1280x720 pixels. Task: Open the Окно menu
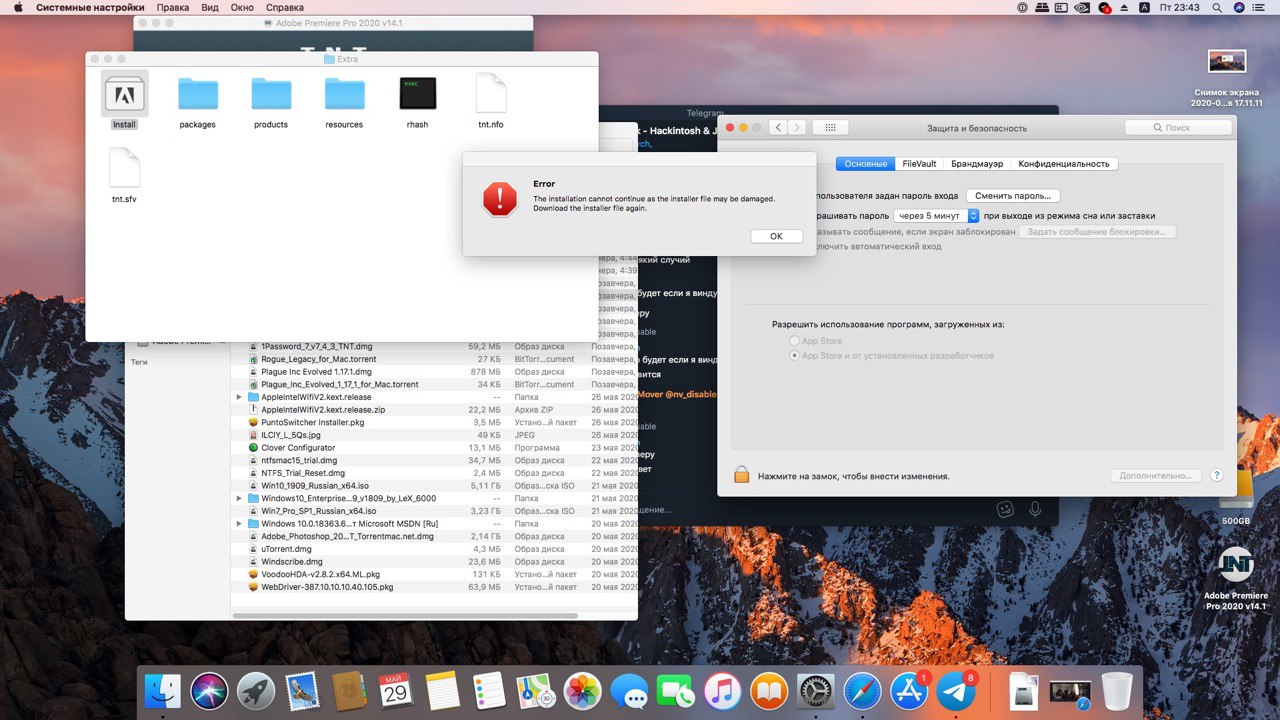pyautogui.click(x=242, y=7)
